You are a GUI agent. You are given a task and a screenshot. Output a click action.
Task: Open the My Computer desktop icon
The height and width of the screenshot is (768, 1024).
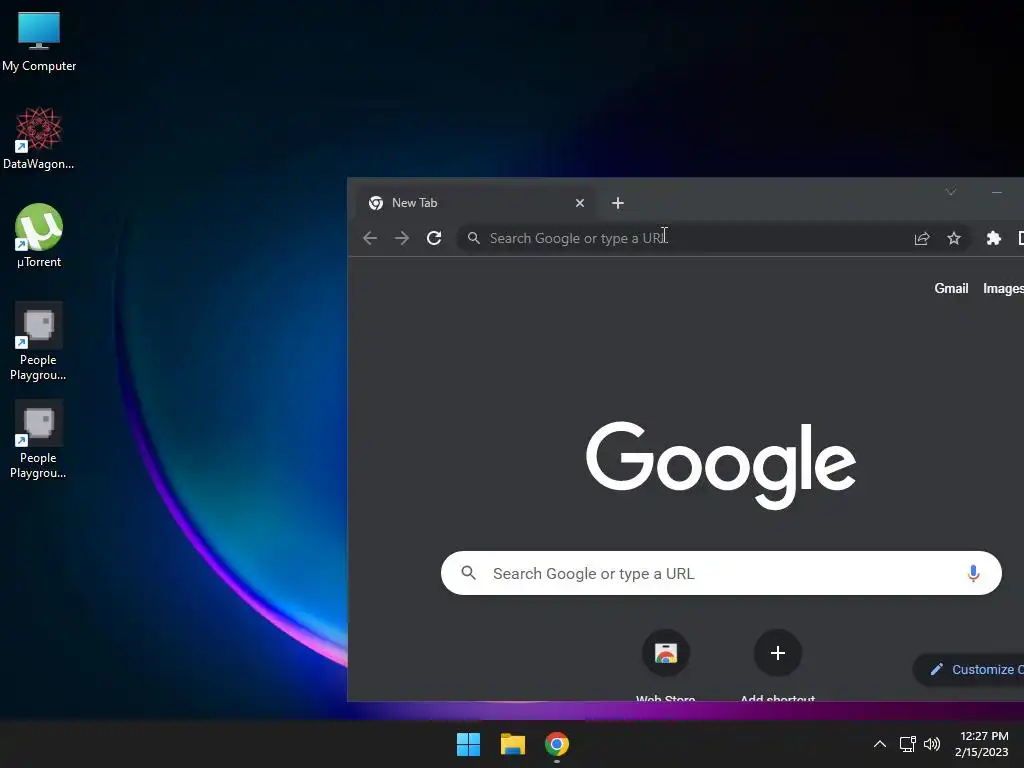coord(39,41)
